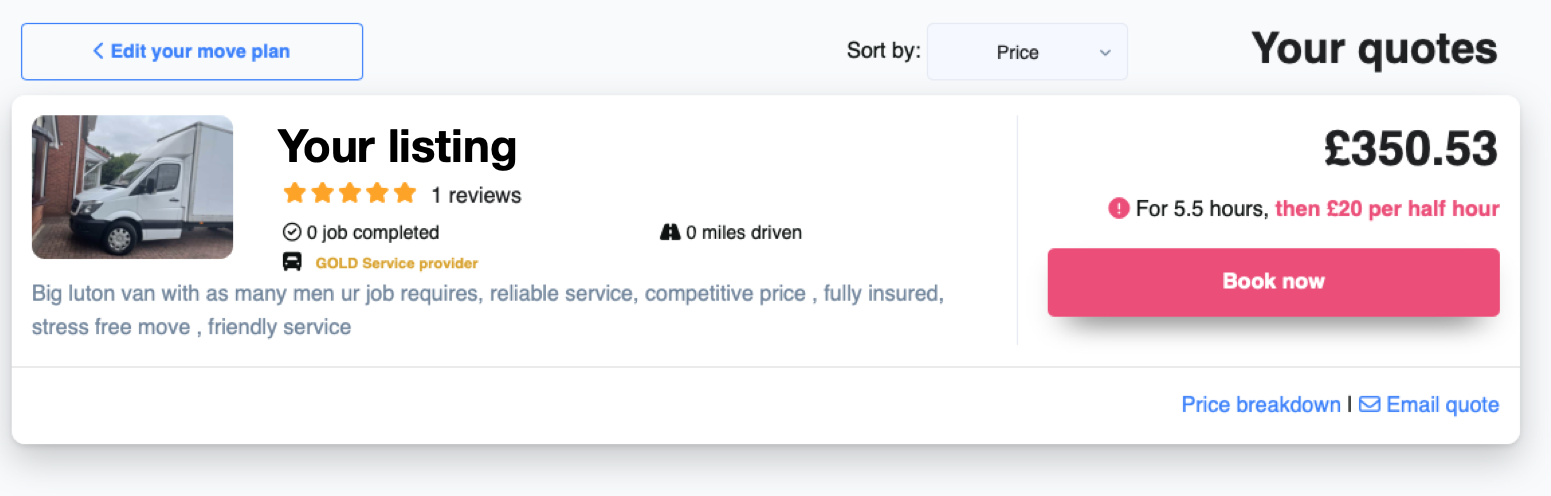Click the then £20 per half hour text
Screen dimensions: 1551x496
click(x=1387, y=209)
